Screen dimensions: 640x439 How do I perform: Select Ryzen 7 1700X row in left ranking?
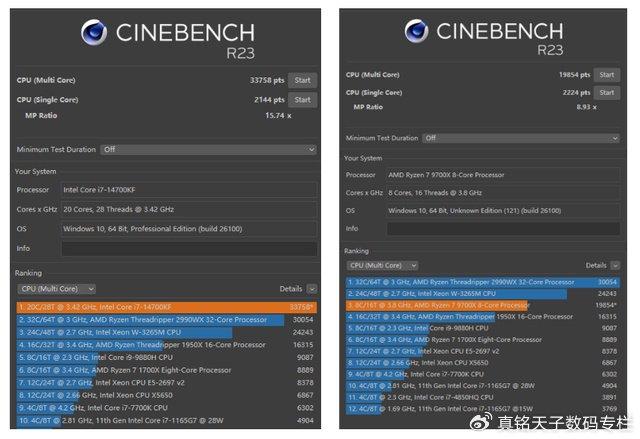[167, 370]
